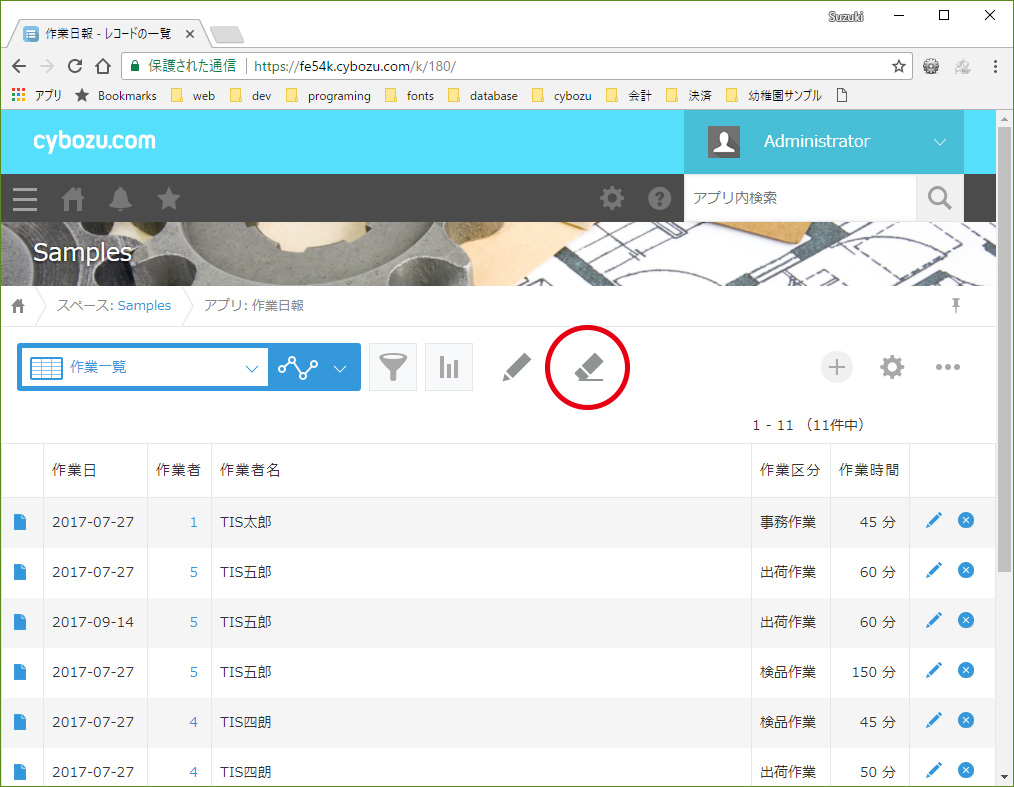The image size is (1014, 787).
Task: Open the アプリ bookmarks shortcut
Action: click(37, 96)
